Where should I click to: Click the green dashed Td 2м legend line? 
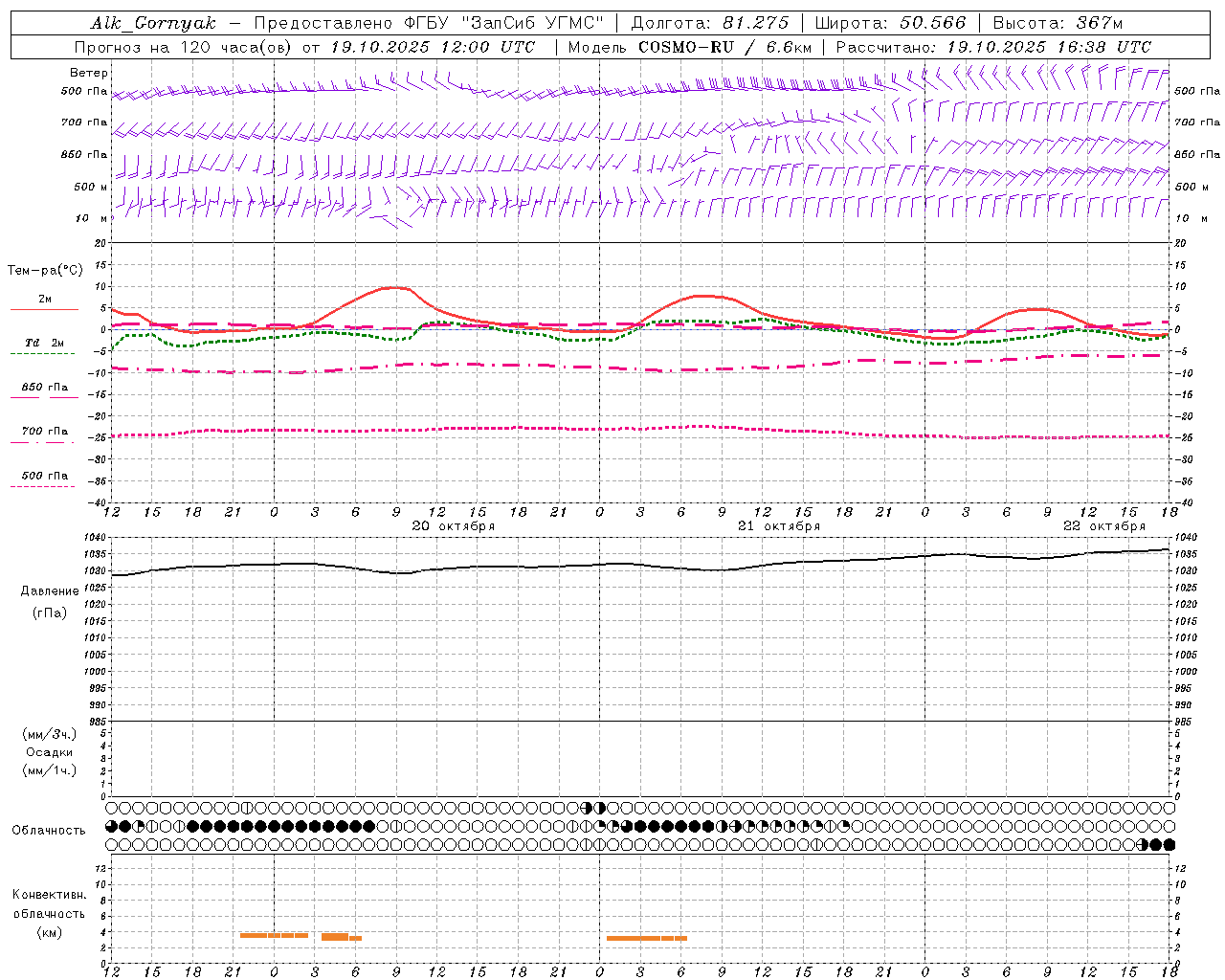pyautogui.click(x=43, y=353)
